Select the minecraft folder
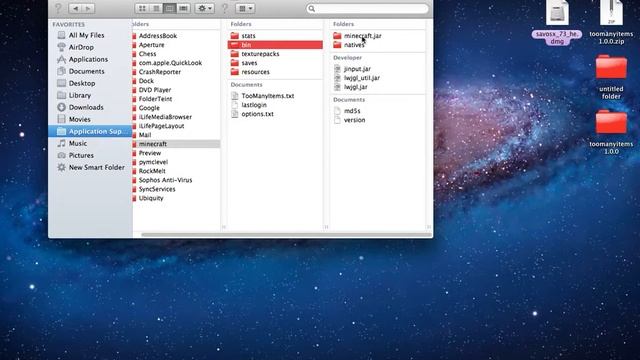The image size is (640, 360). tap(176, 144)
